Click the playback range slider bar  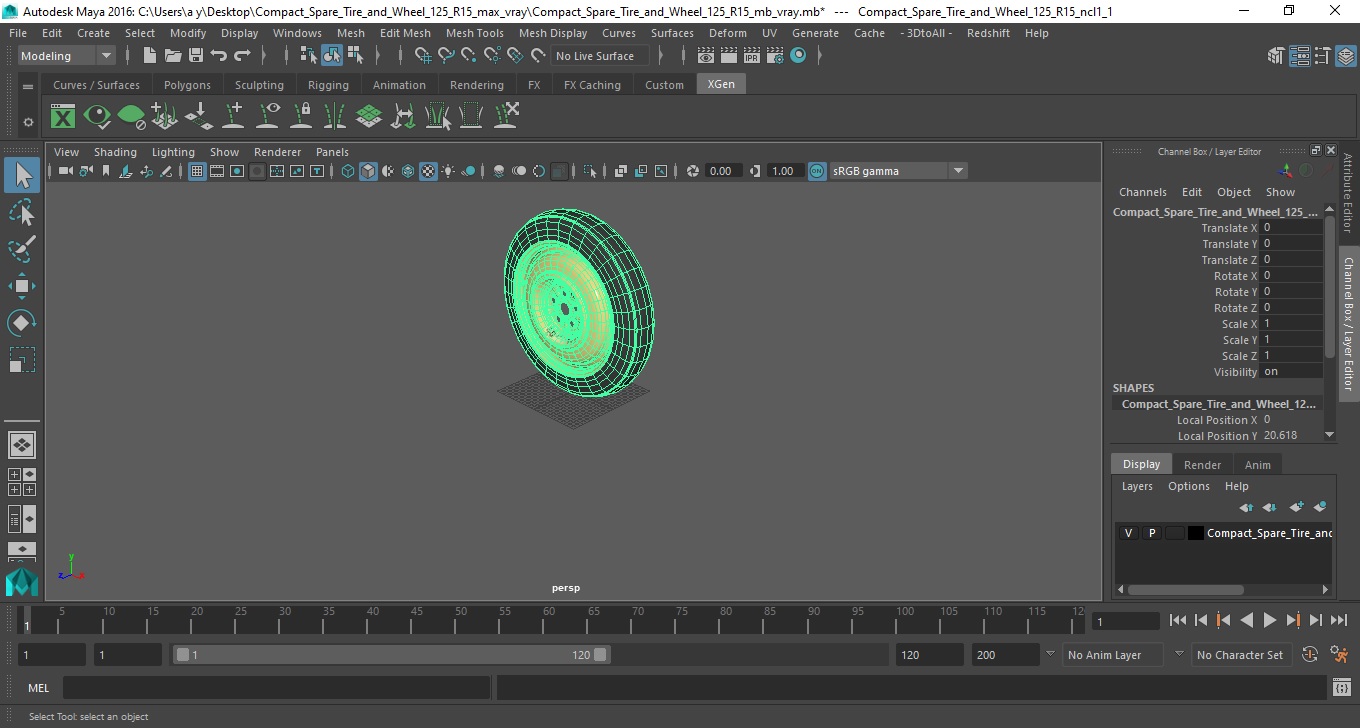tap(391, 655)
